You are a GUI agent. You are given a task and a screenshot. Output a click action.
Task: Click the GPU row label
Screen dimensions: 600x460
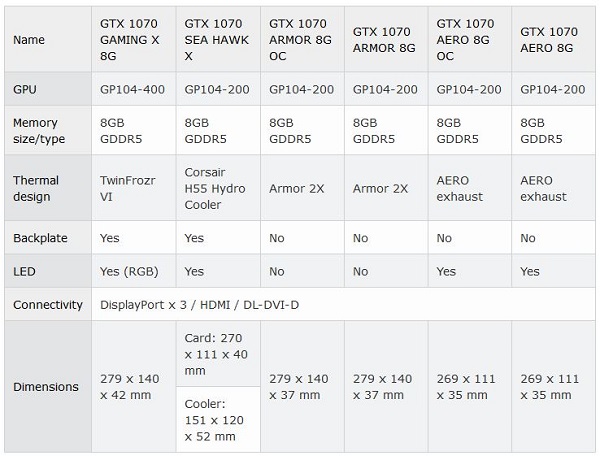[x=25, y=89]
